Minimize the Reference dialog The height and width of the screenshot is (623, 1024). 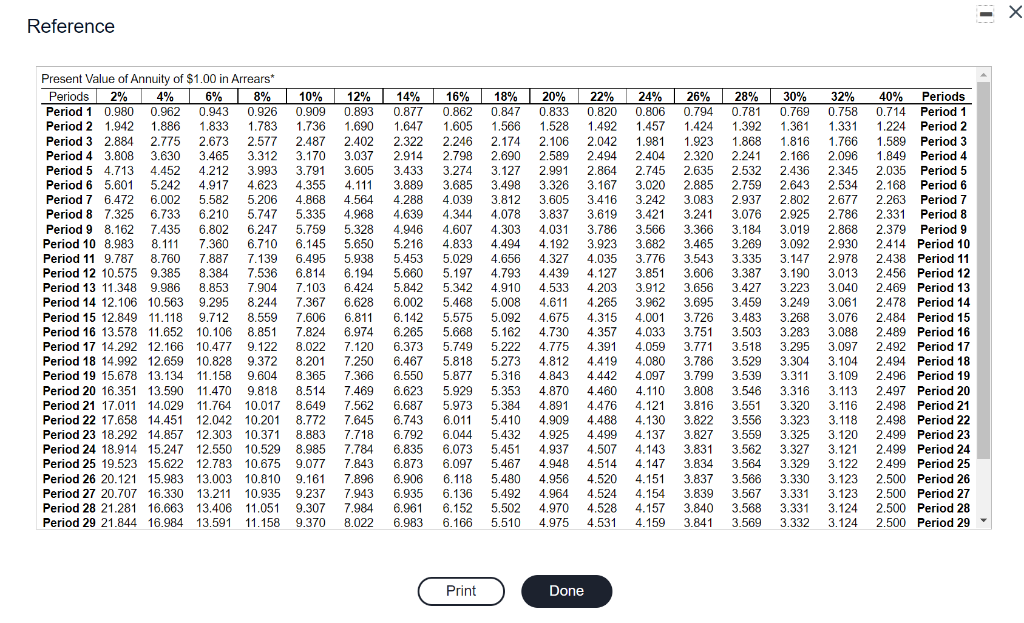[985, 14]
